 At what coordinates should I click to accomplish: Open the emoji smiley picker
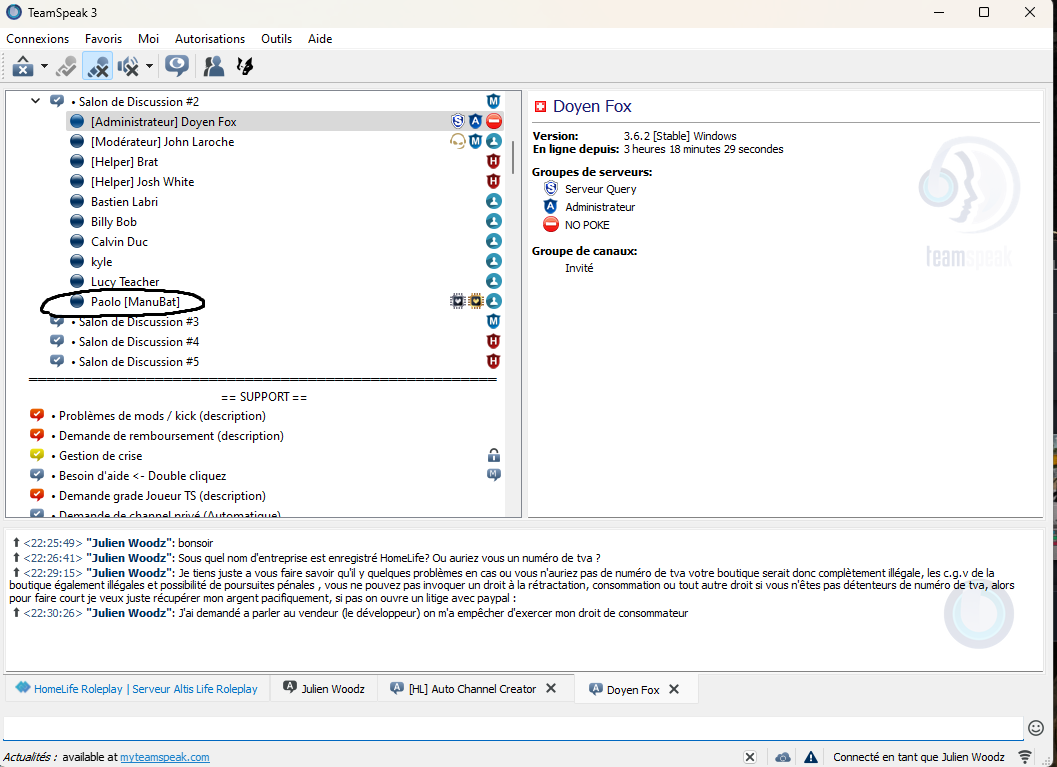coord(1036,728)
